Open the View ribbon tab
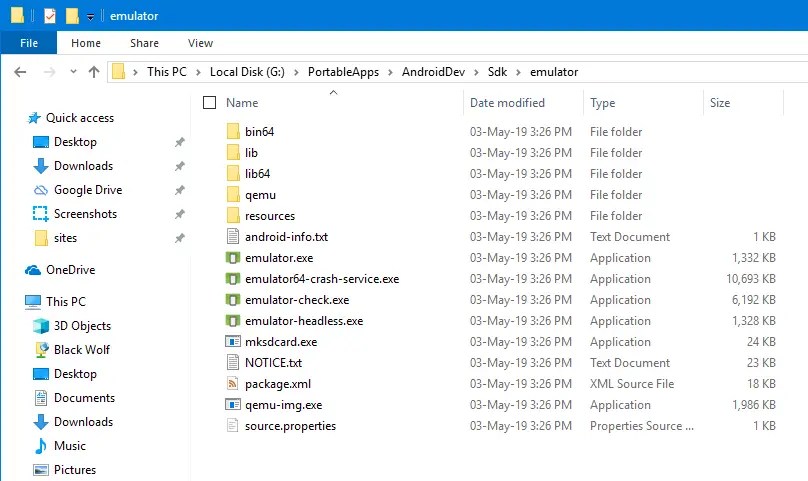 [200, 43]
